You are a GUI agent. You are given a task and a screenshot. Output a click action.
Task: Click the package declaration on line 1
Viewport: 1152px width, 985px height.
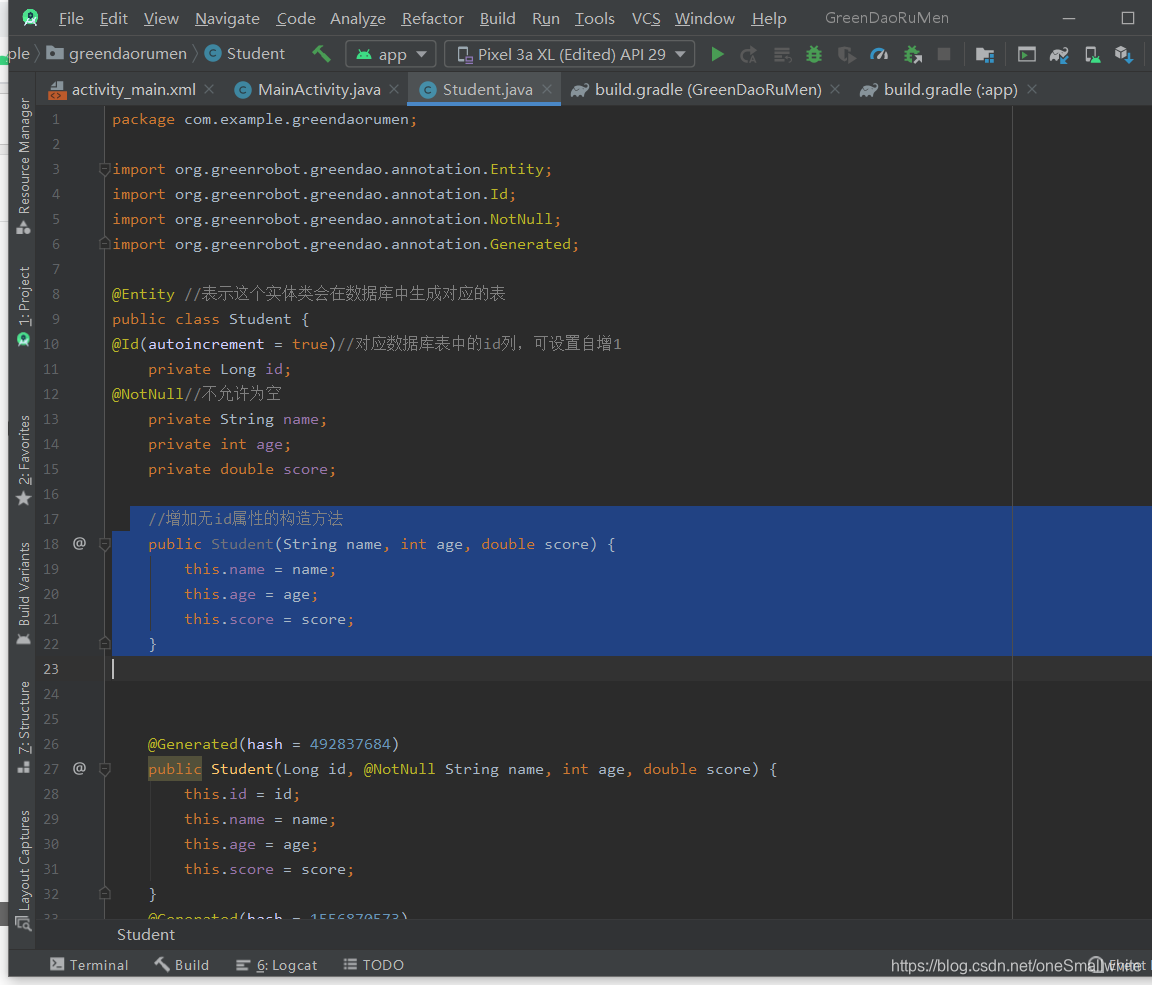pyautogui.click(x=264, y=119)
